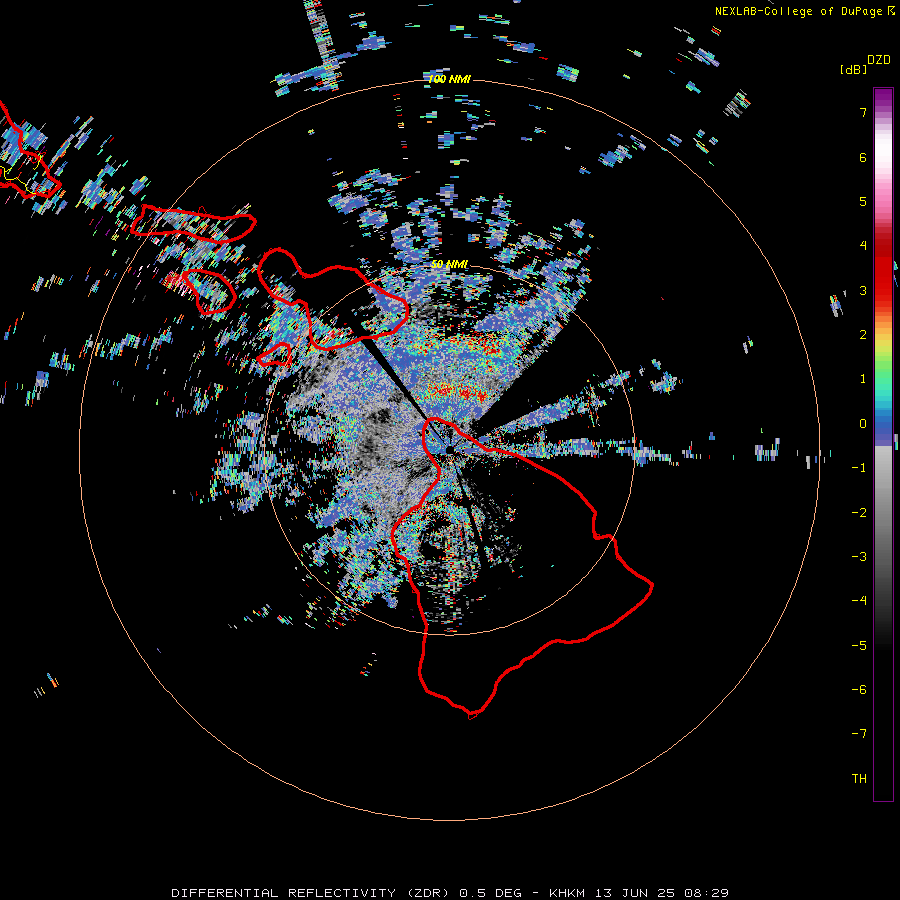This screenshot has width=900, height=900.
Task: Click the DZD legend title
Action: click(x=879, y=60)
